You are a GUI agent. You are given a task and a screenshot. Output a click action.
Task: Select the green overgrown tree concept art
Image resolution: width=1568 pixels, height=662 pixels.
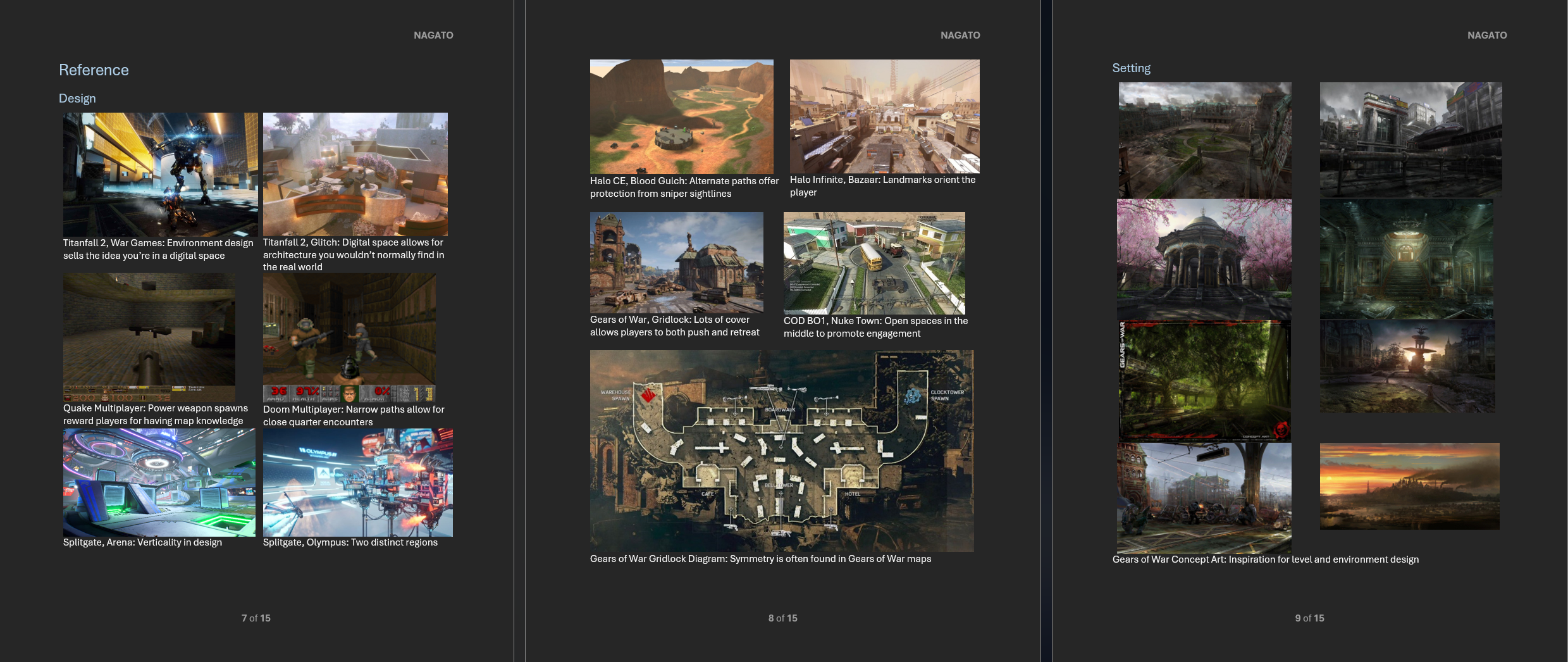coord(1204,380)
